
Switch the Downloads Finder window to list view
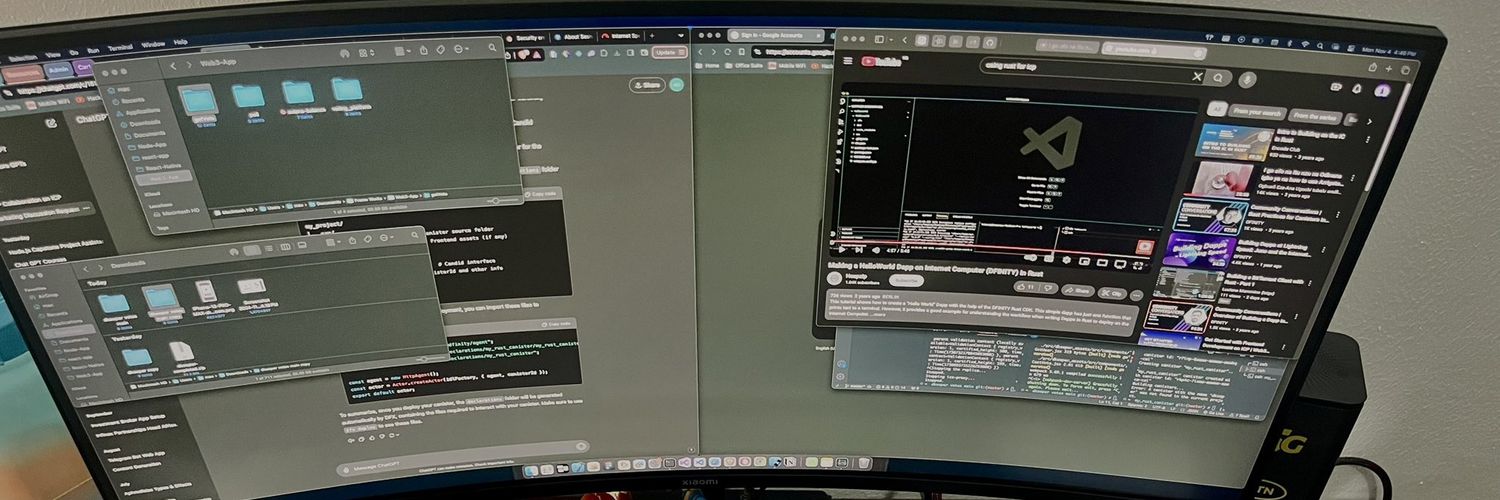269,248
